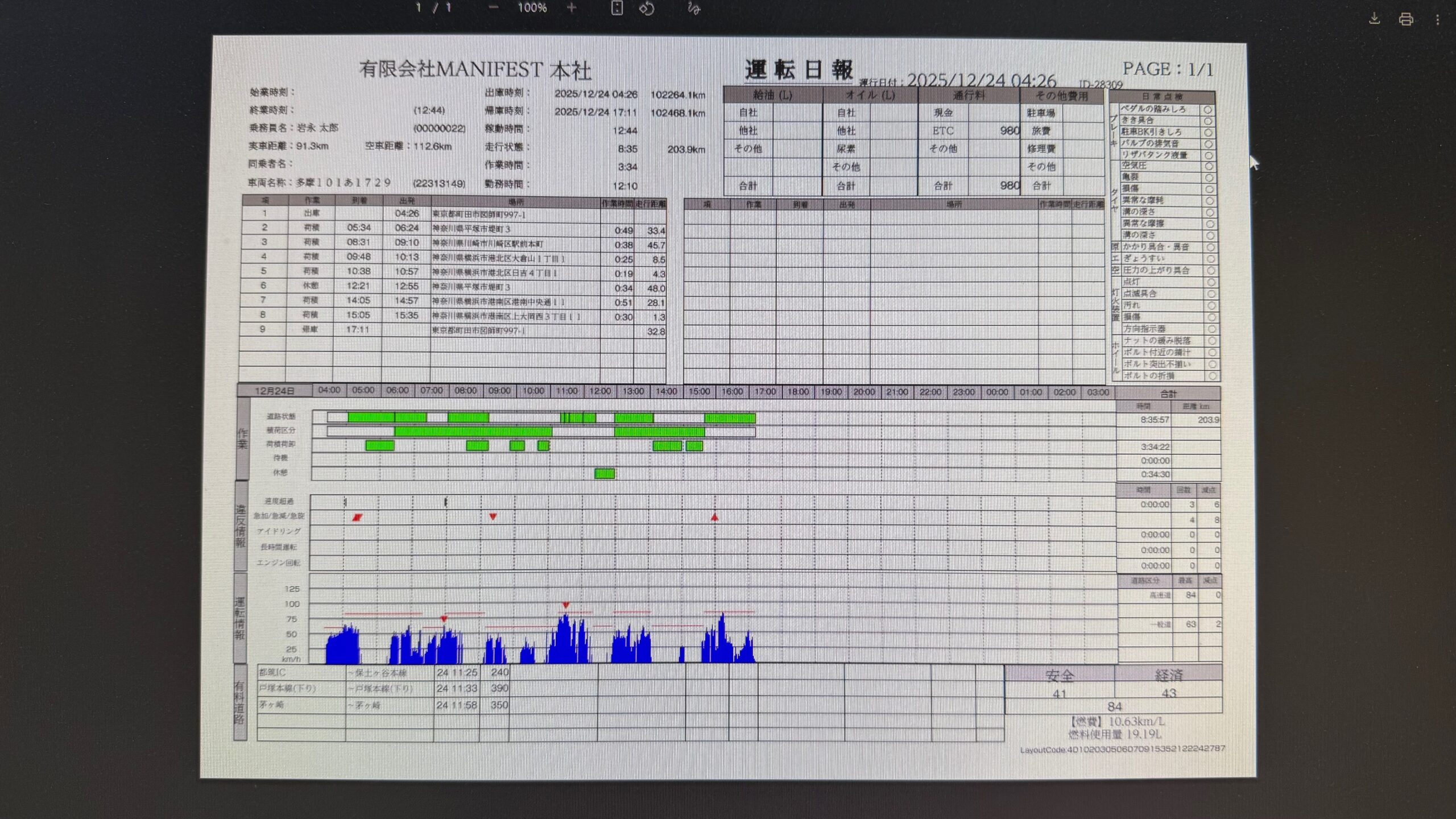Zoom out with the minus button
The image size is (1456, 819).
tap(493, 8)
